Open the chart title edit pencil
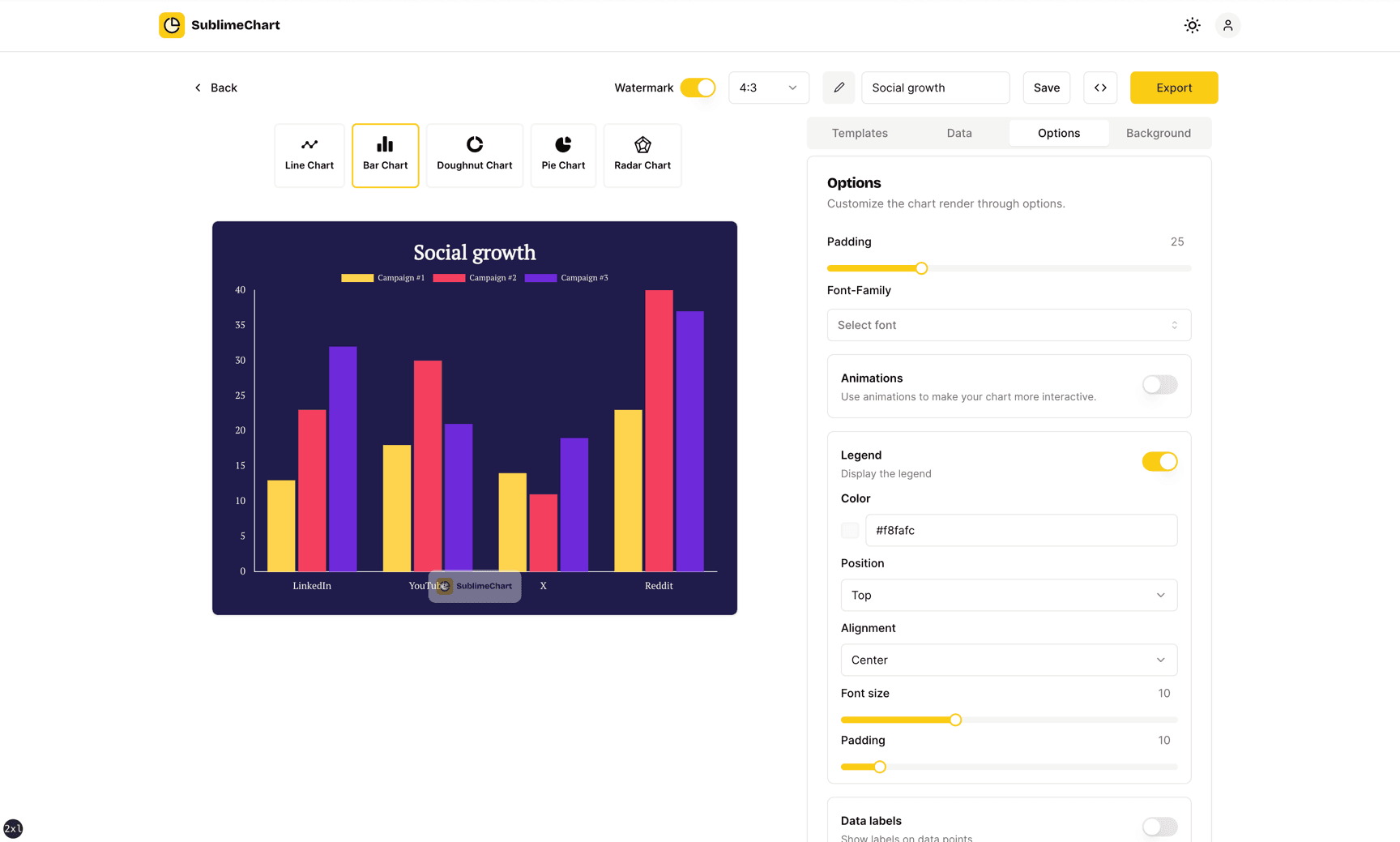The height and width of the screenshot is (842, 1400). click(839, 88)
